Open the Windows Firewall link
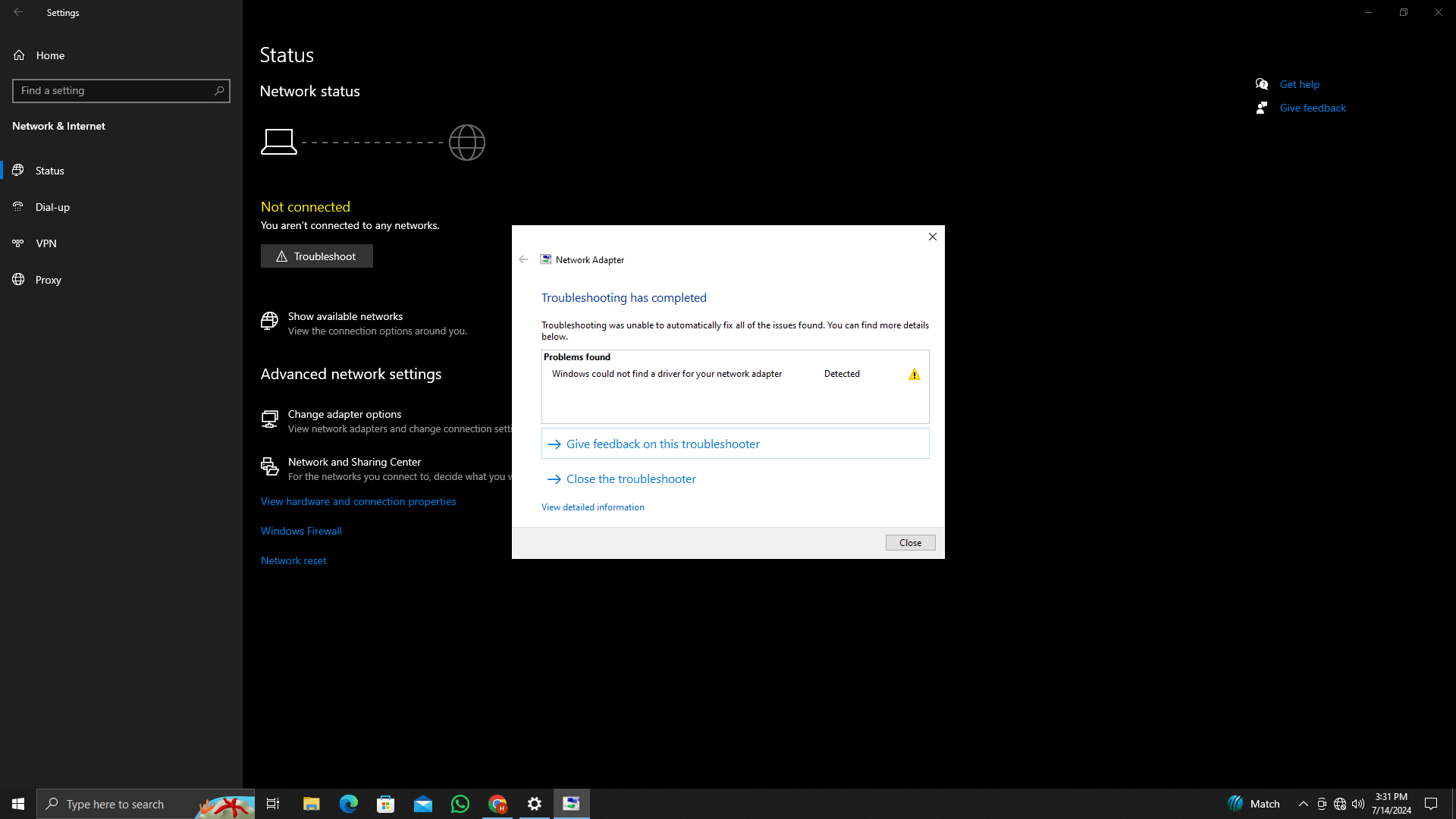The height and width of the screenshot is (819, 1456). click(x=301, y=531)
